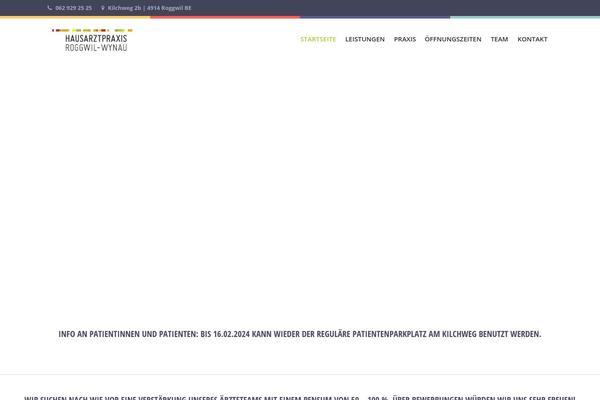Select the patient parking info headline

300,334
